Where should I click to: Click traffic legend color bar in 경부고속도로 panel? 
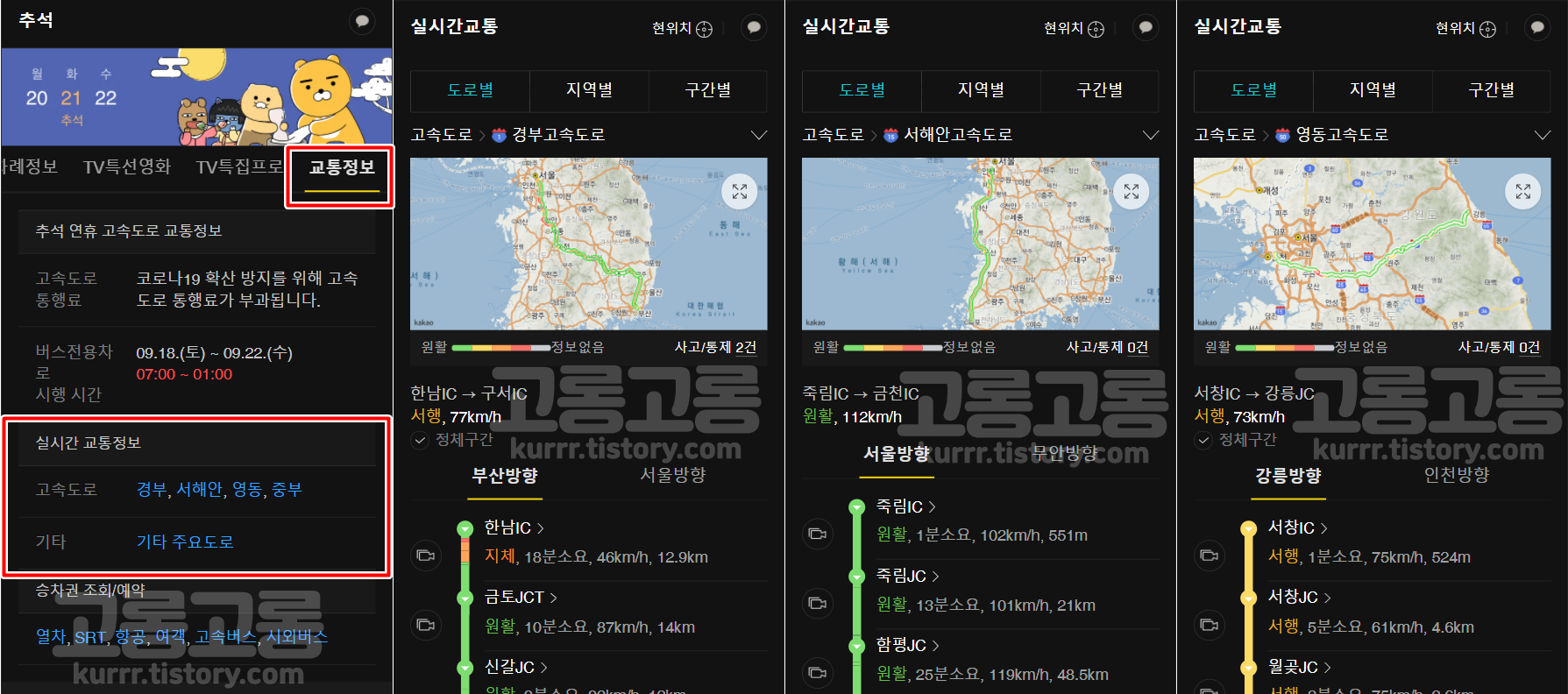[x=500, y=348]
